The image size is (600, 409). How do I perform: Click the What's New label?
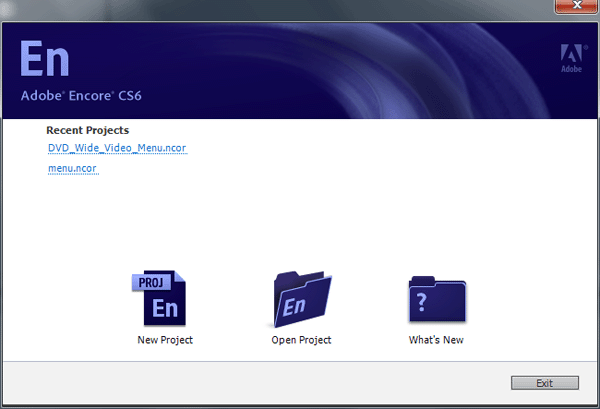pos(436,340)
